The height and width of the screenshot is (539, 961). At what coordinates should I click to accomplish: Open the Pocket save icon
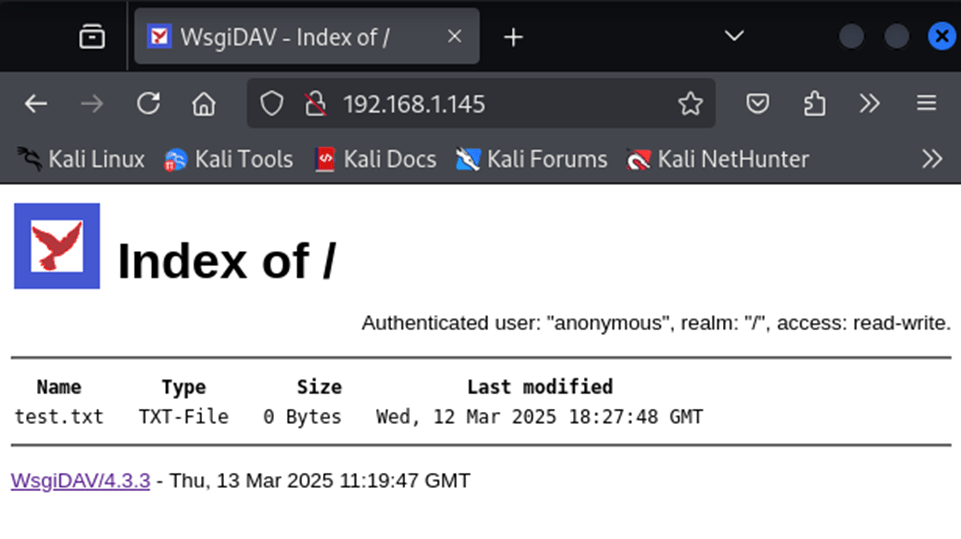(x=759, y=104)
